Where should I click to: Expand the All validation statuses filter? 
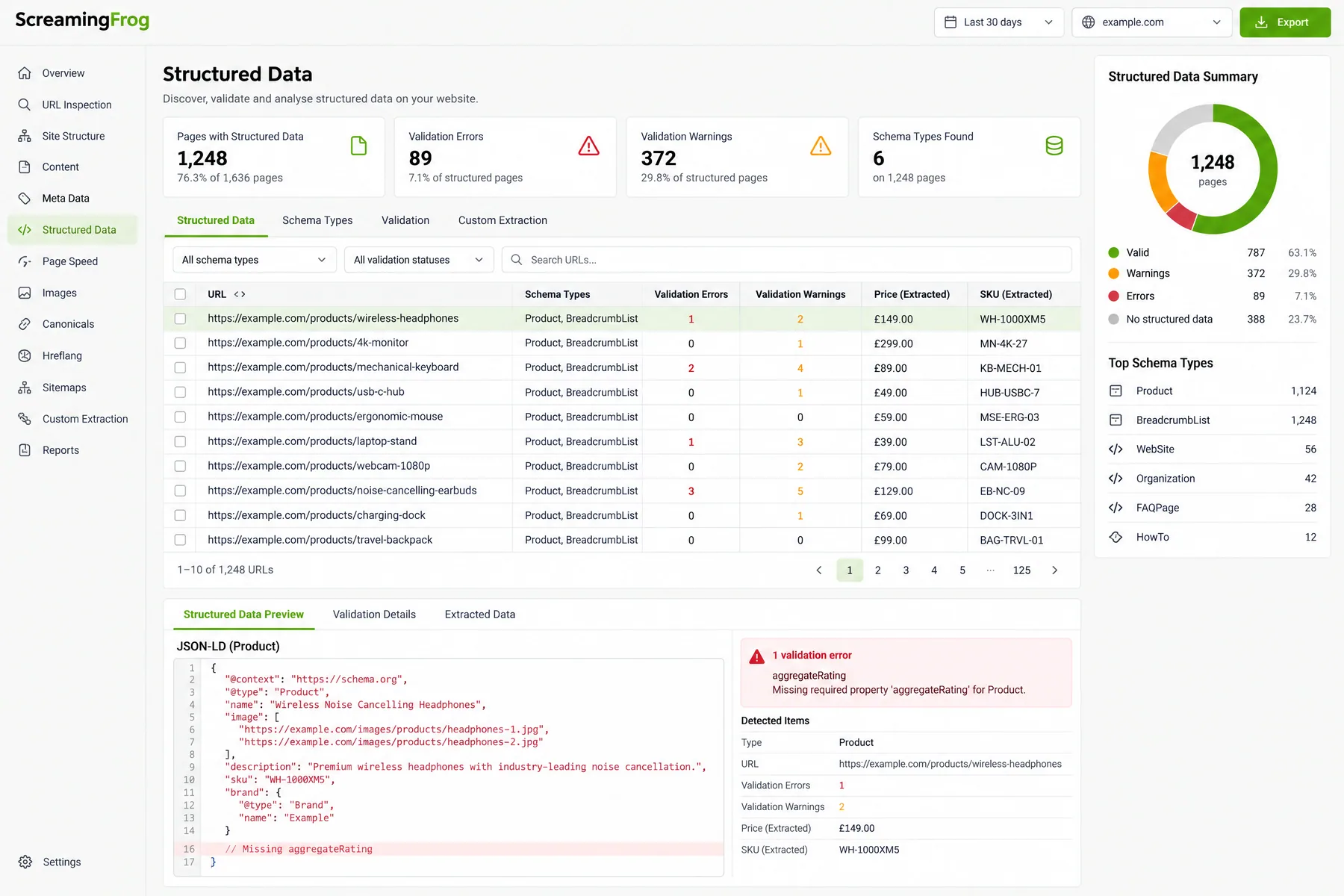tap(419, 260)
